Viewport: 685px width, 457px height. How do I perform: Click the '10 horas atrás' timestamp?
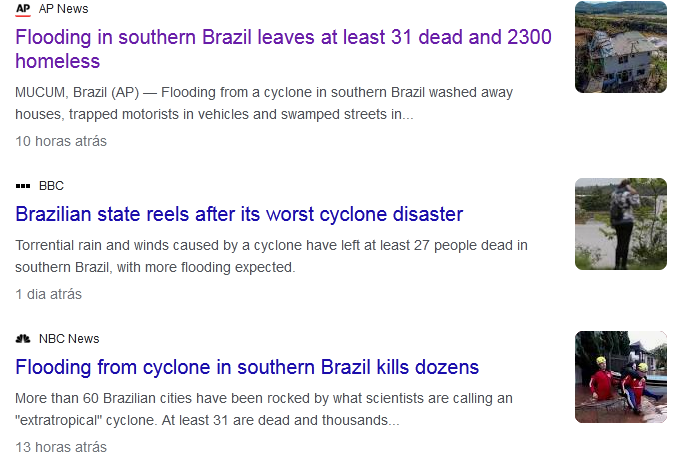[61, 141]
